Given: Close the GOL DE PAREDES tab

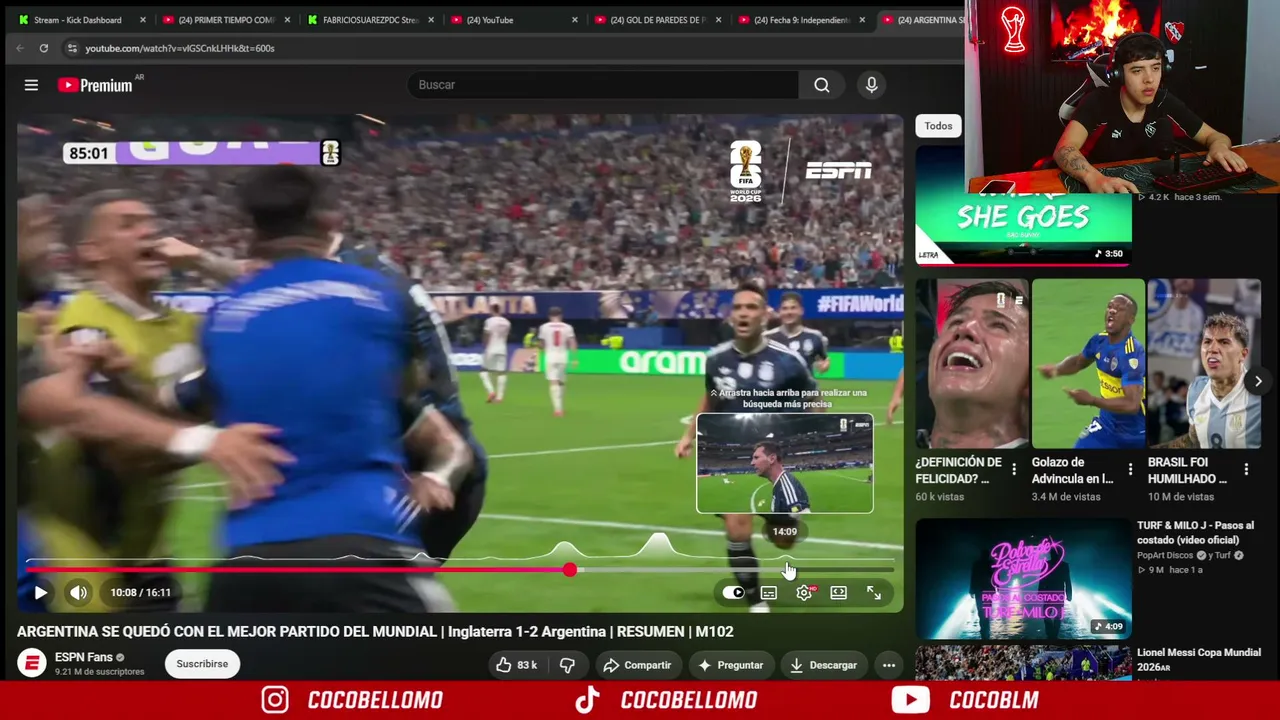Looking at the screenshot, I should click(719, 20).
